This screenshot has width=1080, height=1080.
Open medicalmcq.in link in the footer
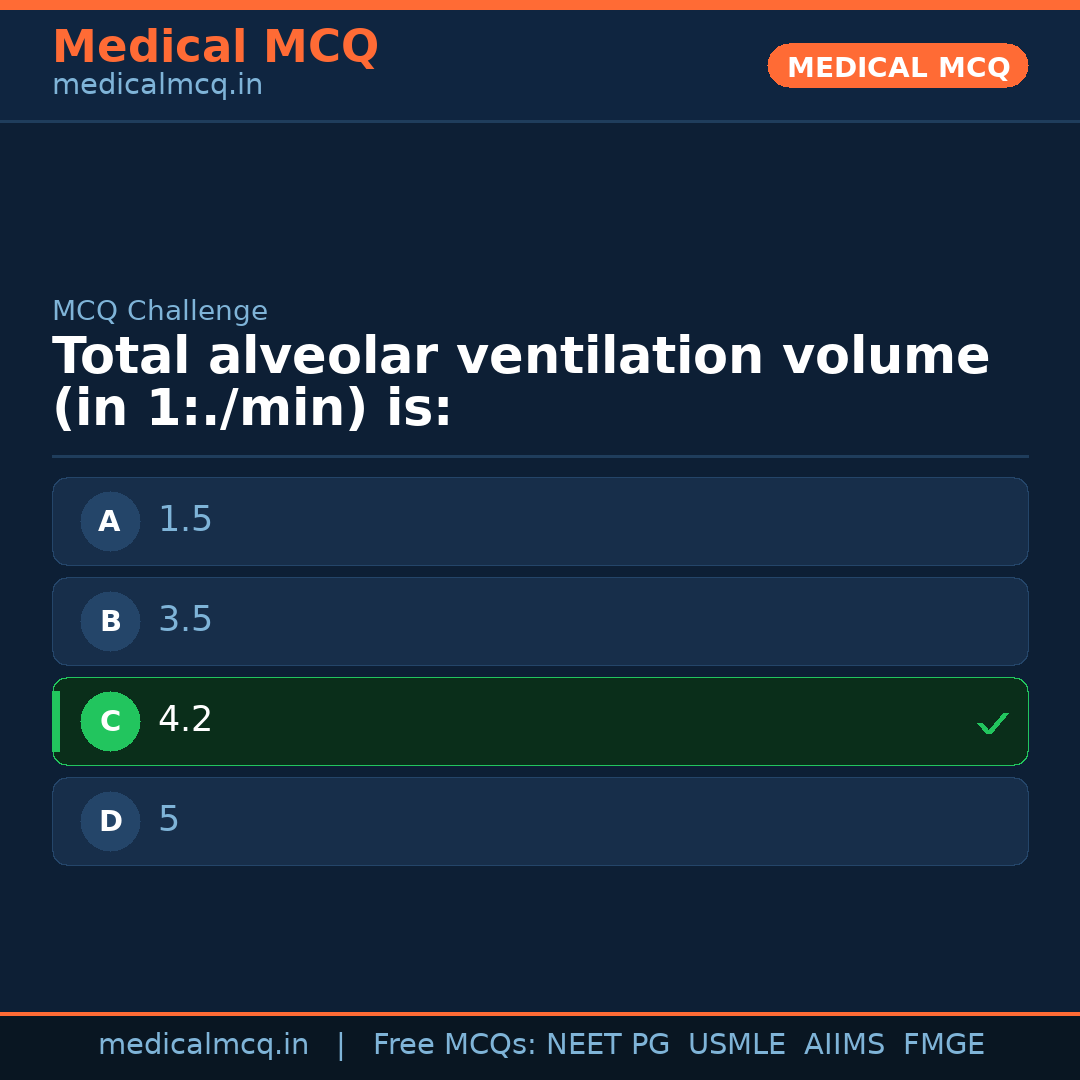203,1045
